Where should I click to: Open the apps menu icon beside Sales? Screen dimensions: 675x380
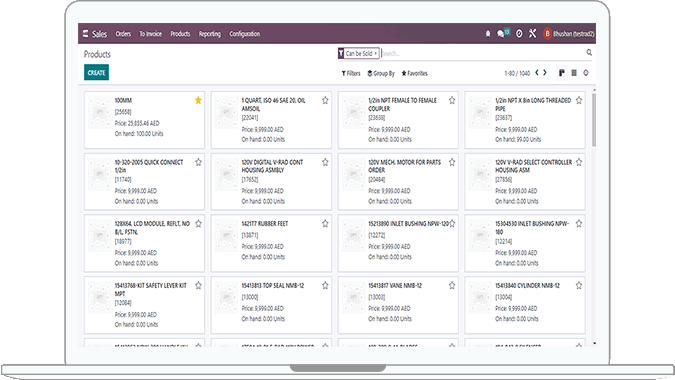(86, 34)
